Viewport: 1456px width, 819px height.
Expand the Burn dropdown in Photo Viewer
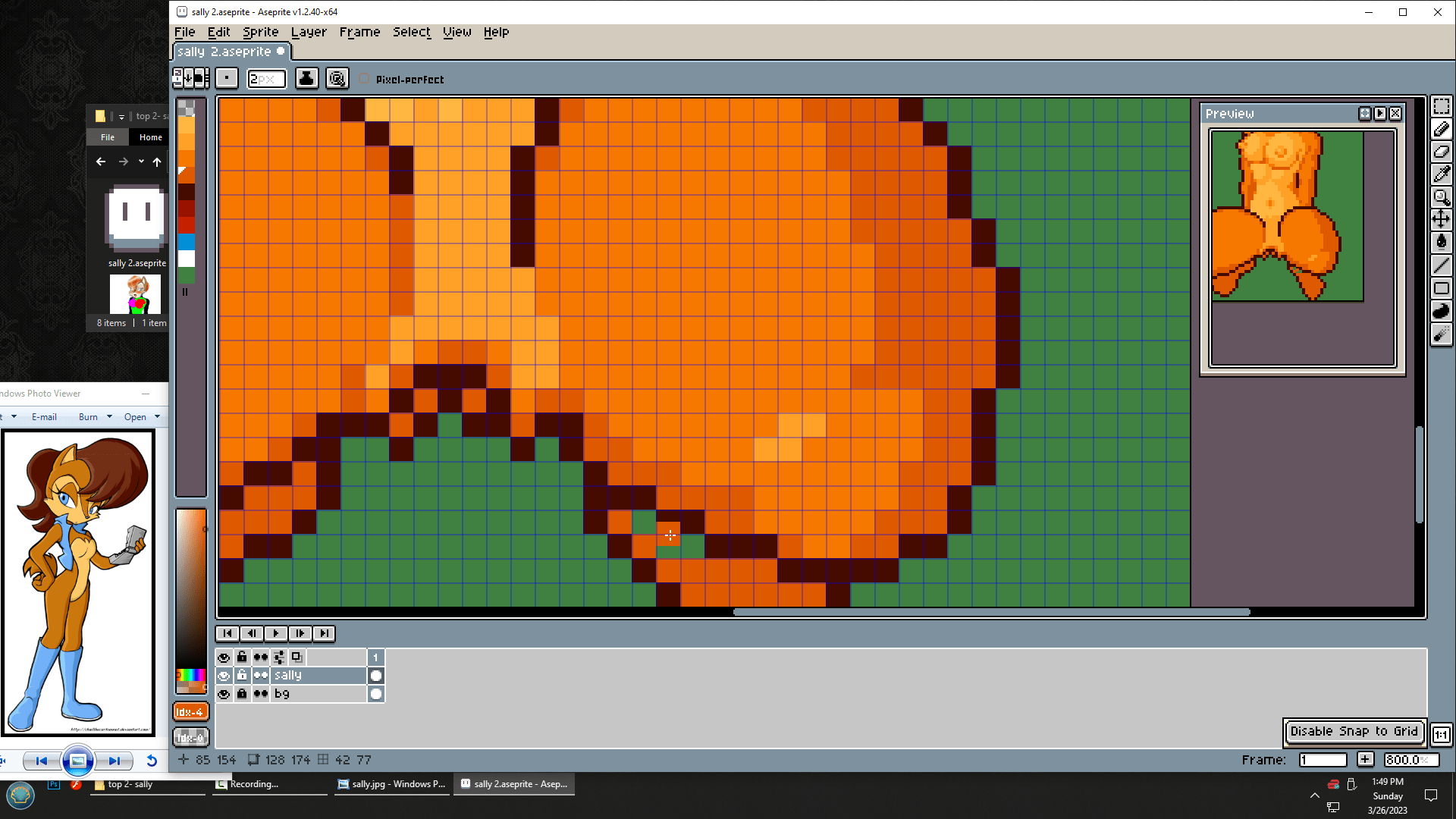109,416
